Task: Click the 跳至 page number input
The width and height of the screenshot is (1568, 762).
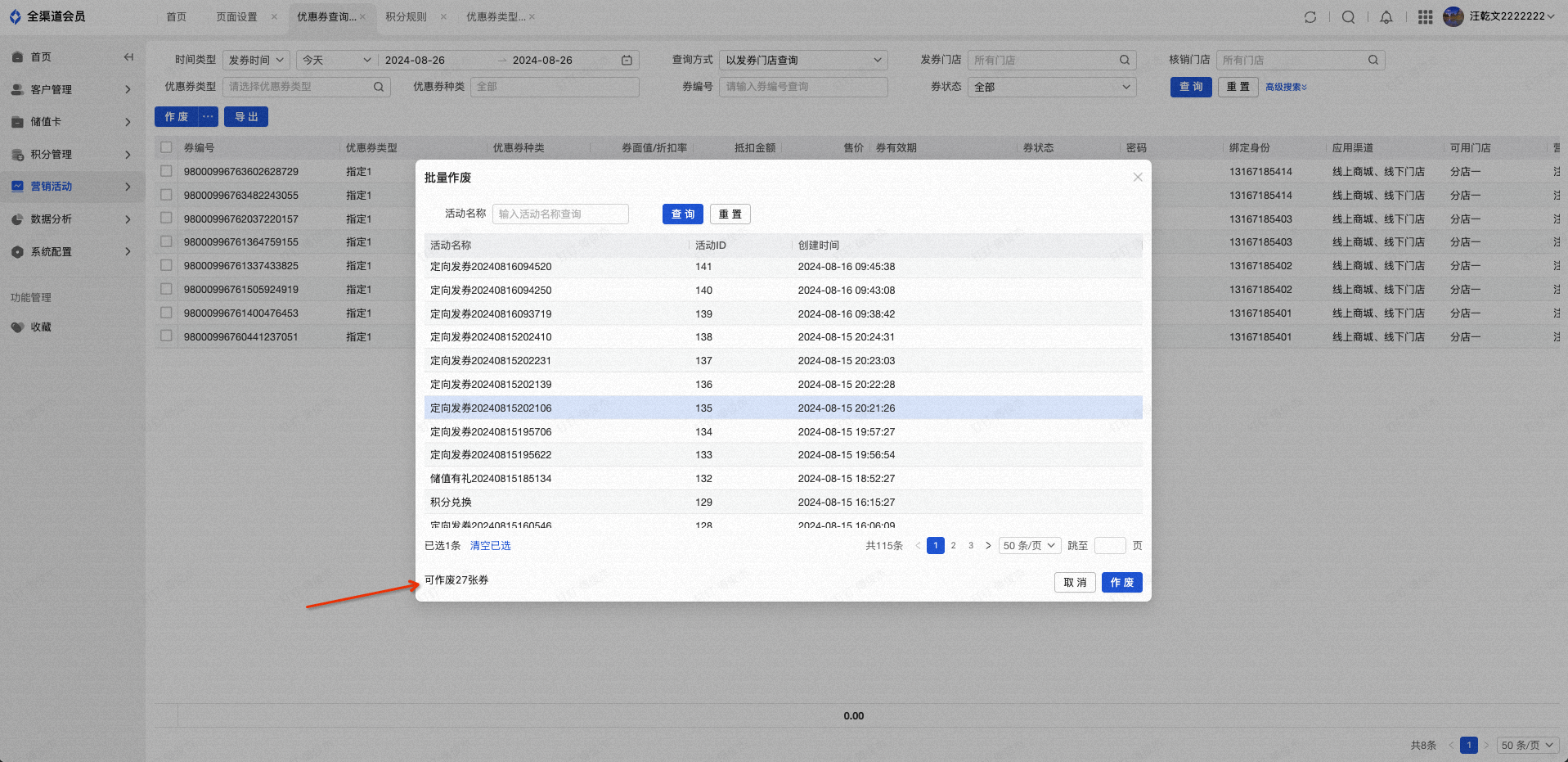Action: pyautogui.click(x=1110, y=546)
